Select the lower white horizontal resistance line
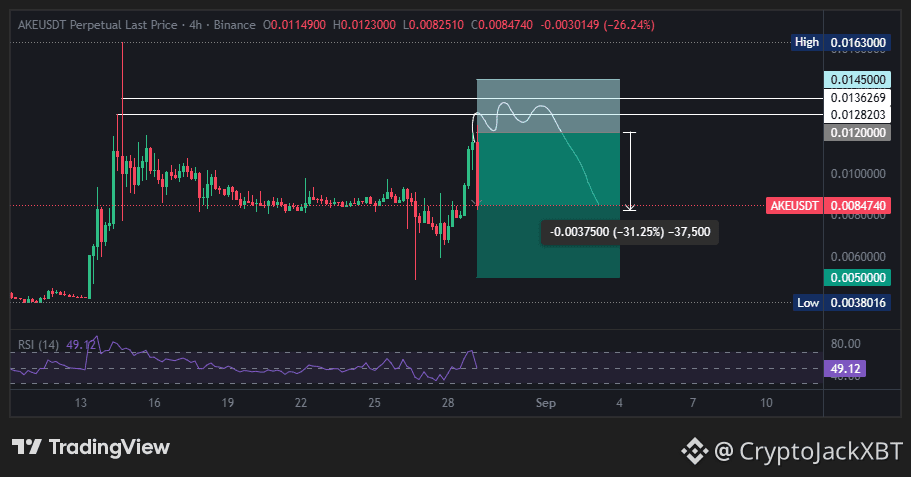This screenshot has height=477, width=911. coord(471,114)
